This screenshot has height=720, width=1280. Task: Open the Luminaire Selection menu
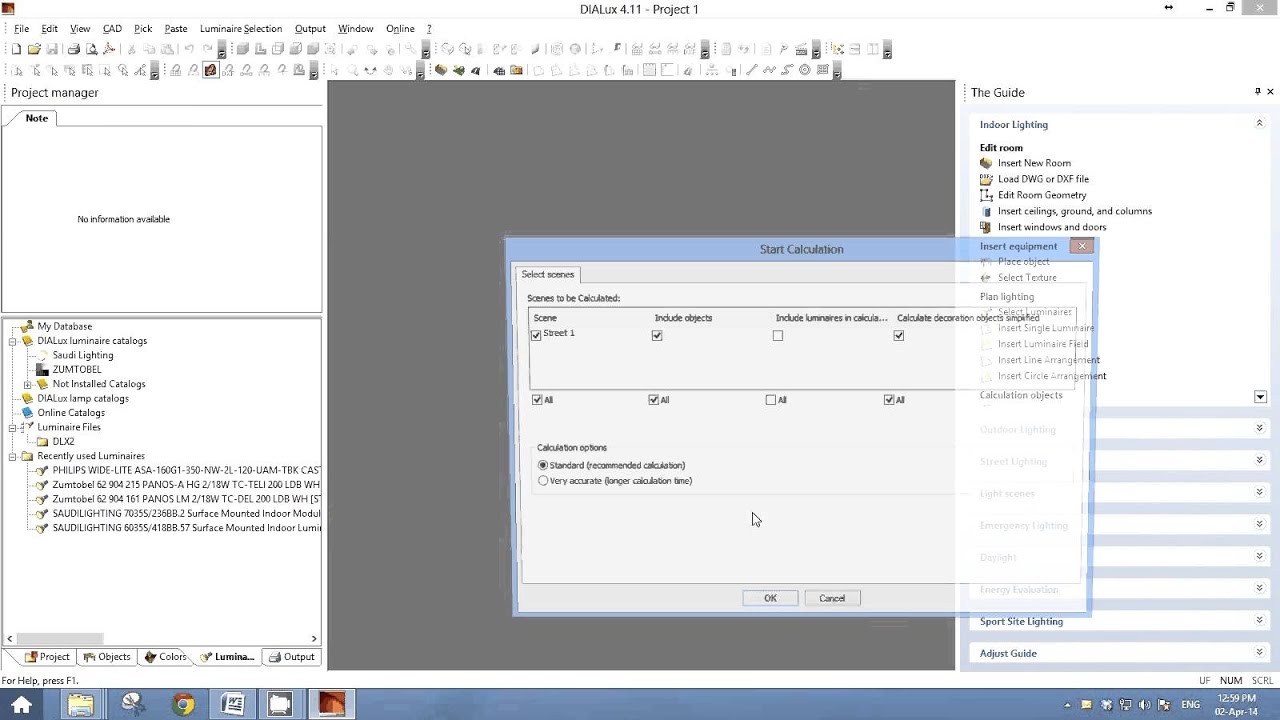pos(241,29)
